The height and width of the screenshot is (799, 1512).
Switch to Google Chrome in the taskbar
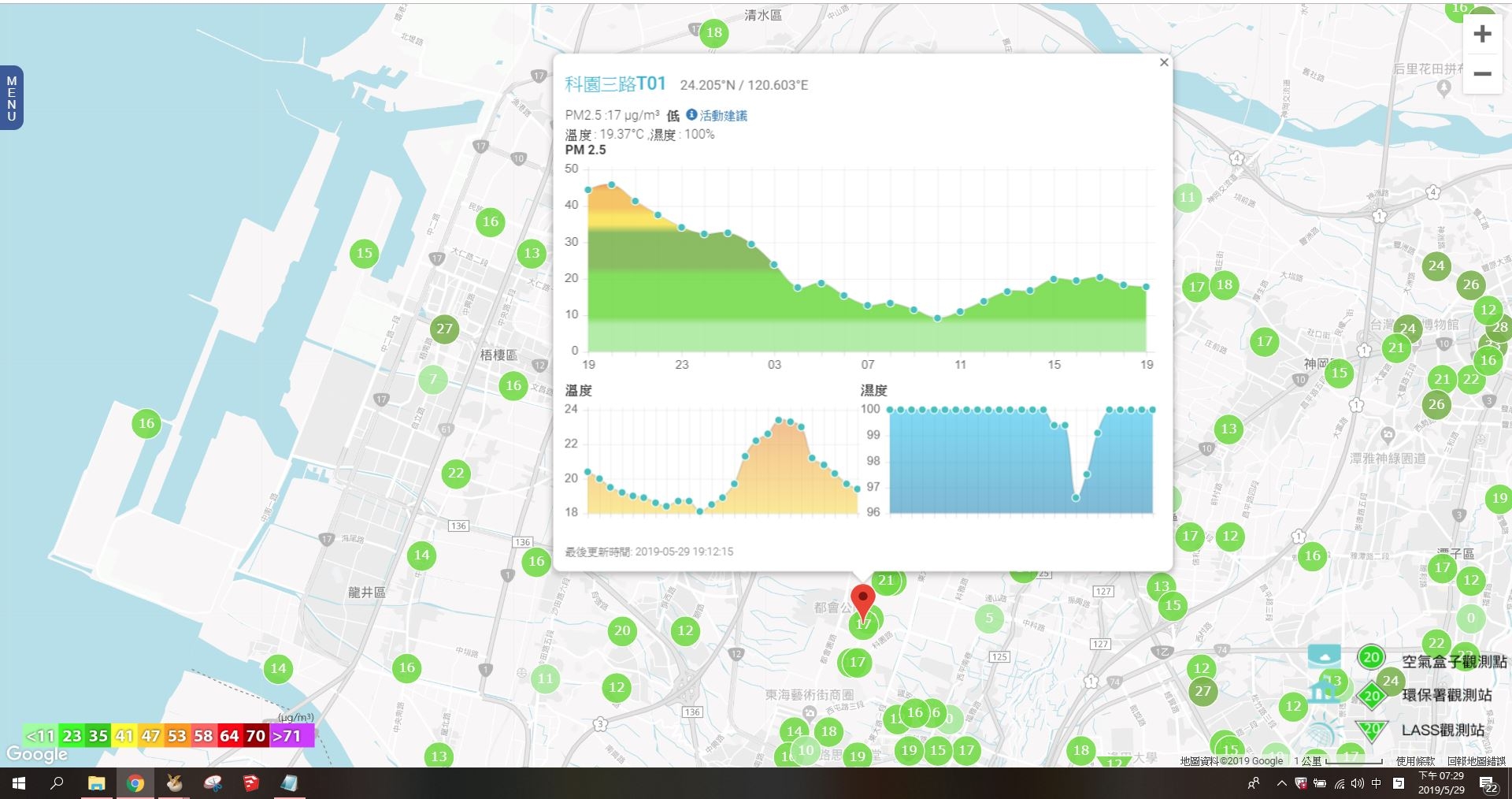pyautogui.click(x=135, y=783)
